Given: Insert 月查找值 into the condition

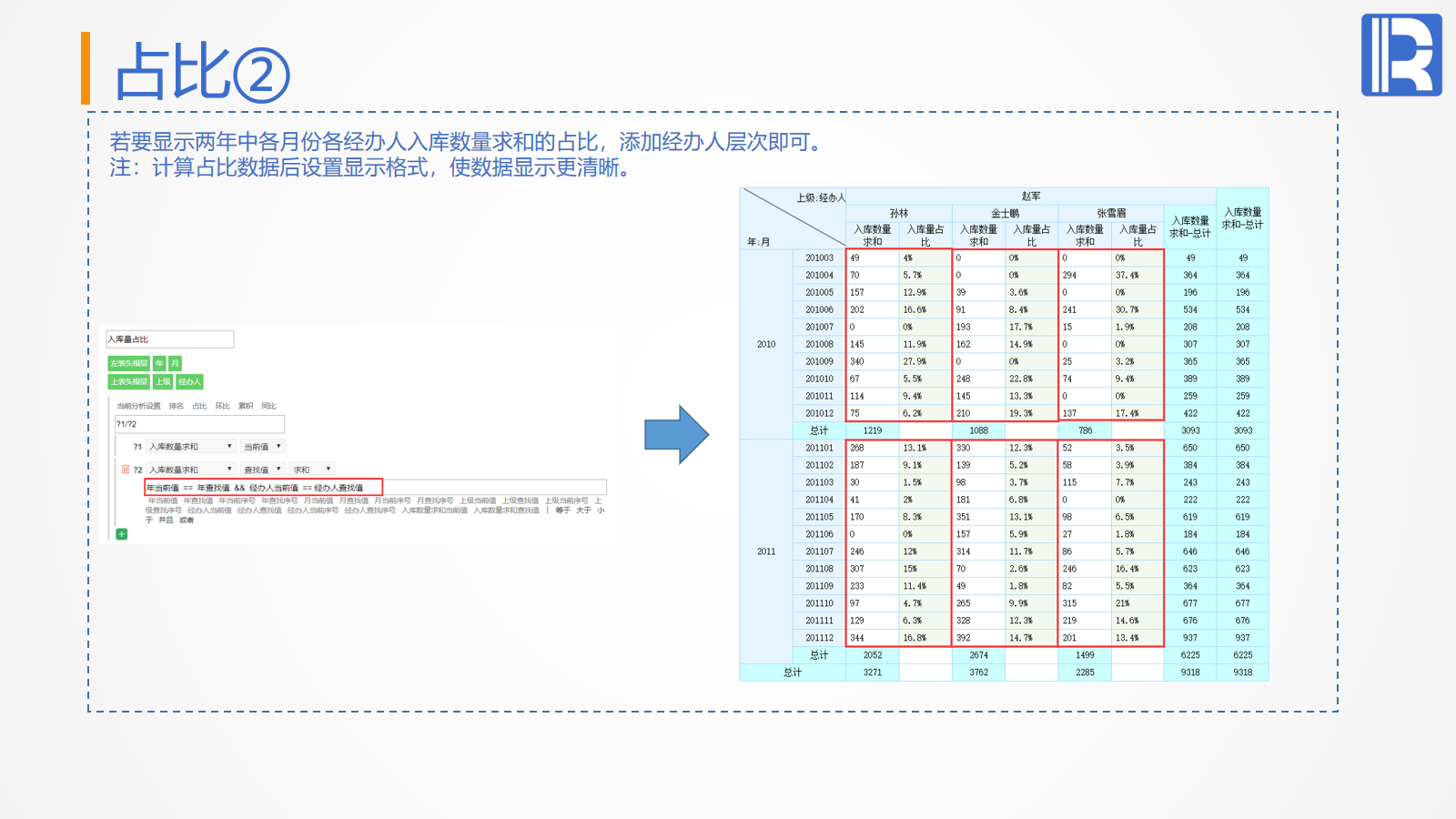Looking at the screenshot, I should [x=354, y=500].
